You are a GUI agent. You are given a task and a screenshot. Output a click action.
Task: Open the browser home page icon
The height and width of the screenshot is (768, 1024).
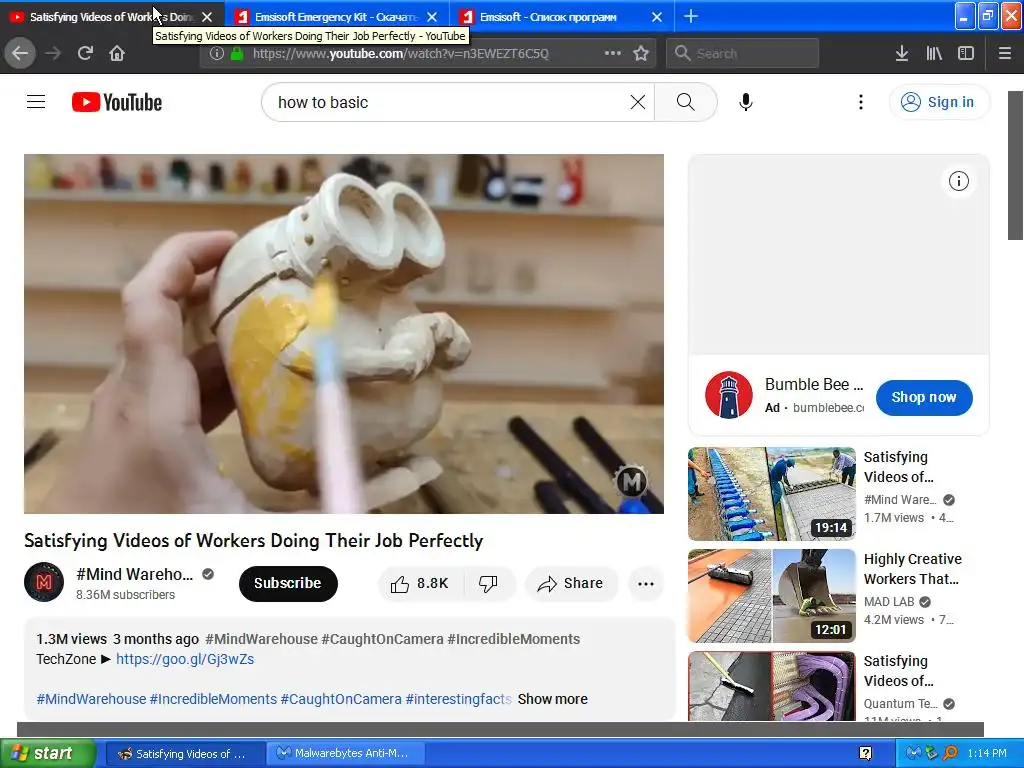[117, 54]
